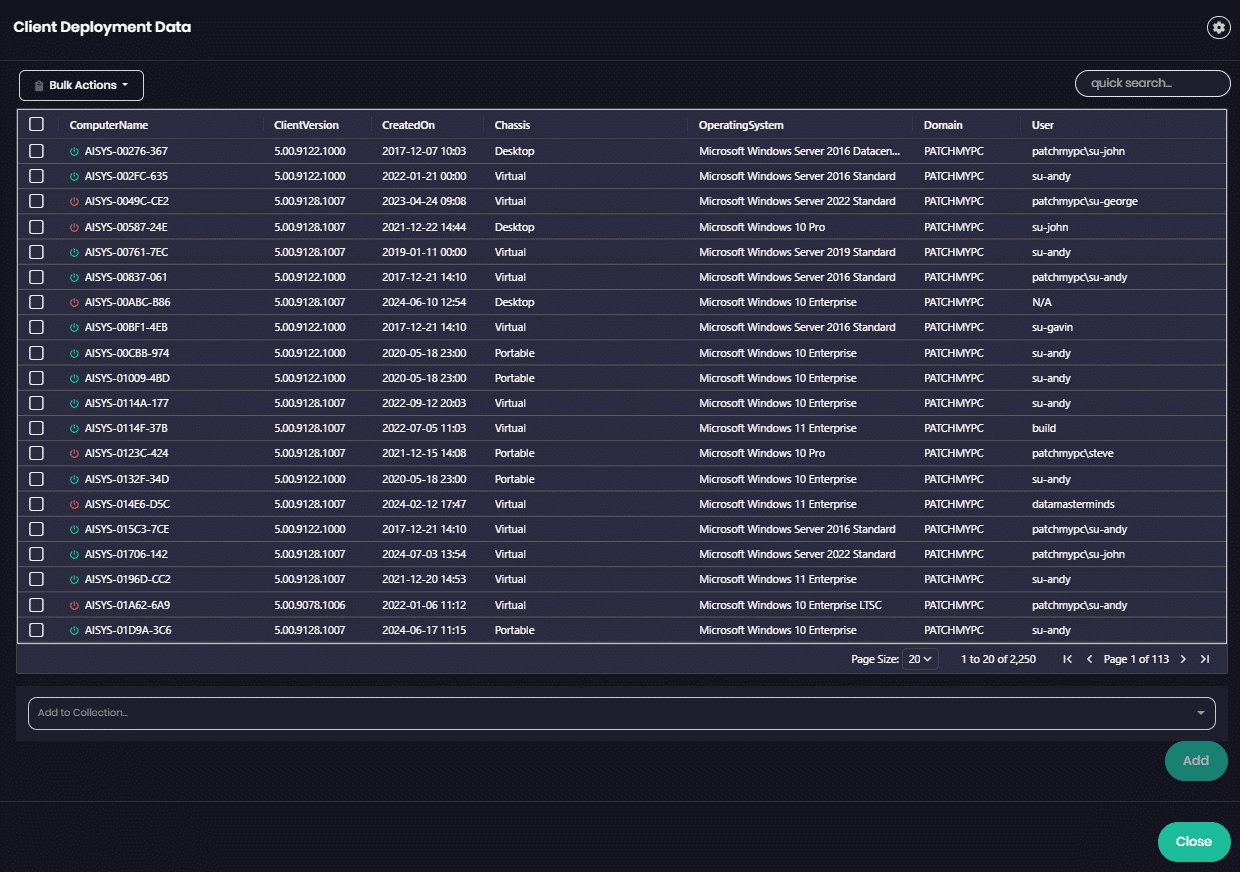Go to next page arrow
This screenshot has width=1240, height=872.
point(1183,659)
